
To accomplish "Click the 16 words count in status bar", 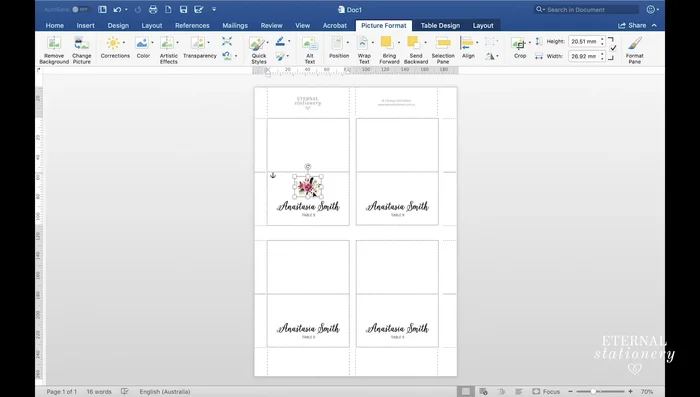I will click(99, 392).
